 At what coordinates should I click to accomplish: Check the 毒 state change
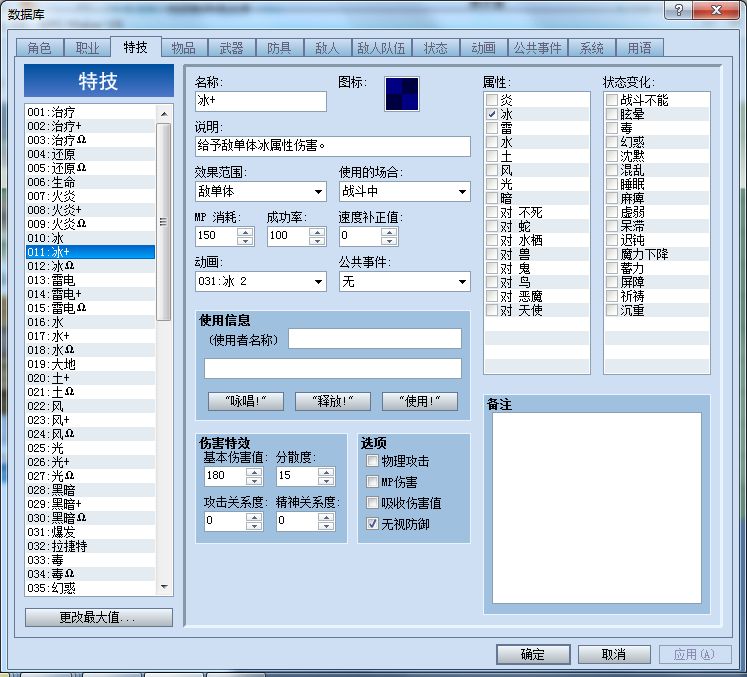tap(612, 128)
